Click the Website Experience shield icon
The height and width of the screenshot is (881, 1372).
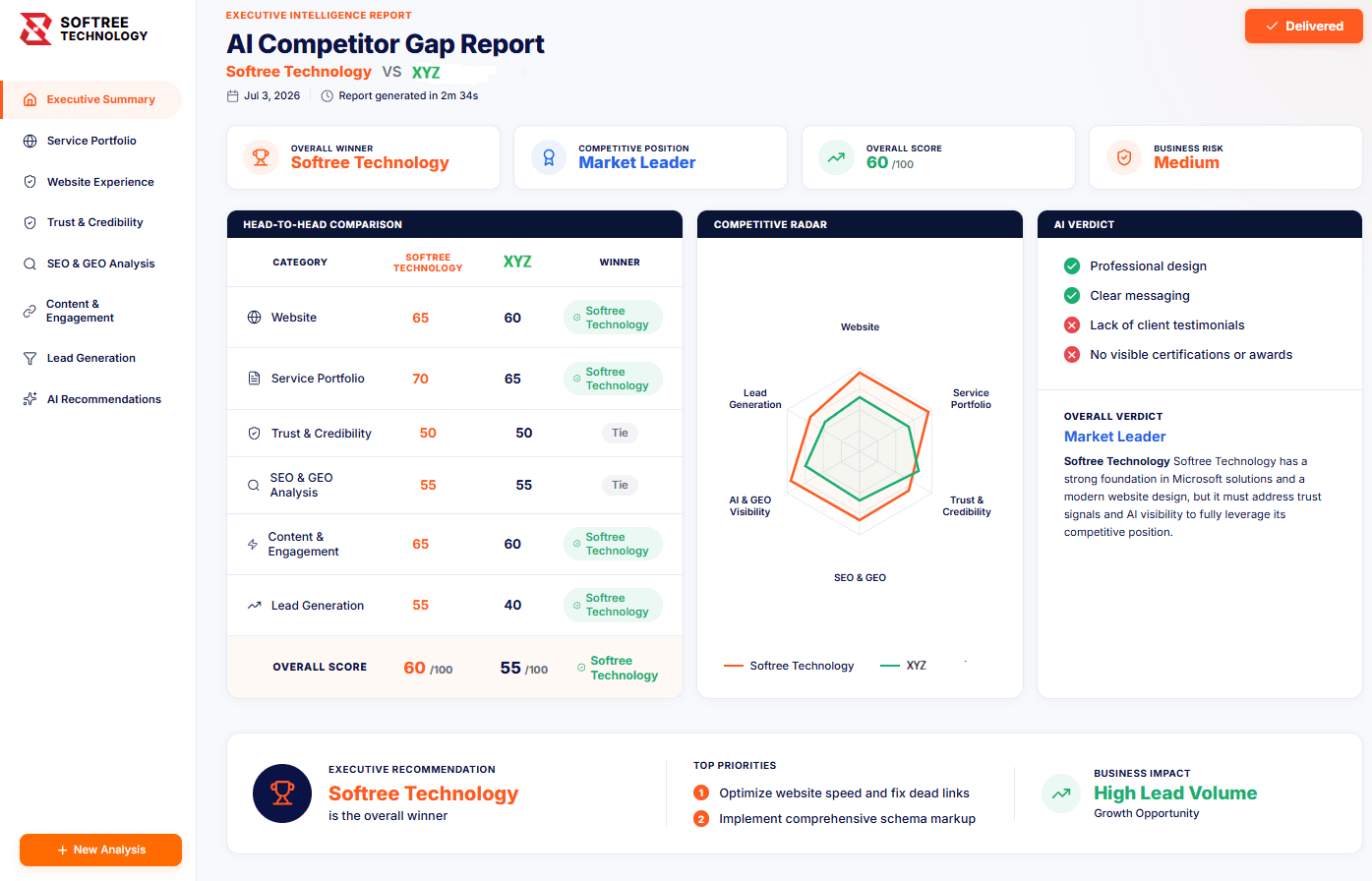[x=30, y=182]
